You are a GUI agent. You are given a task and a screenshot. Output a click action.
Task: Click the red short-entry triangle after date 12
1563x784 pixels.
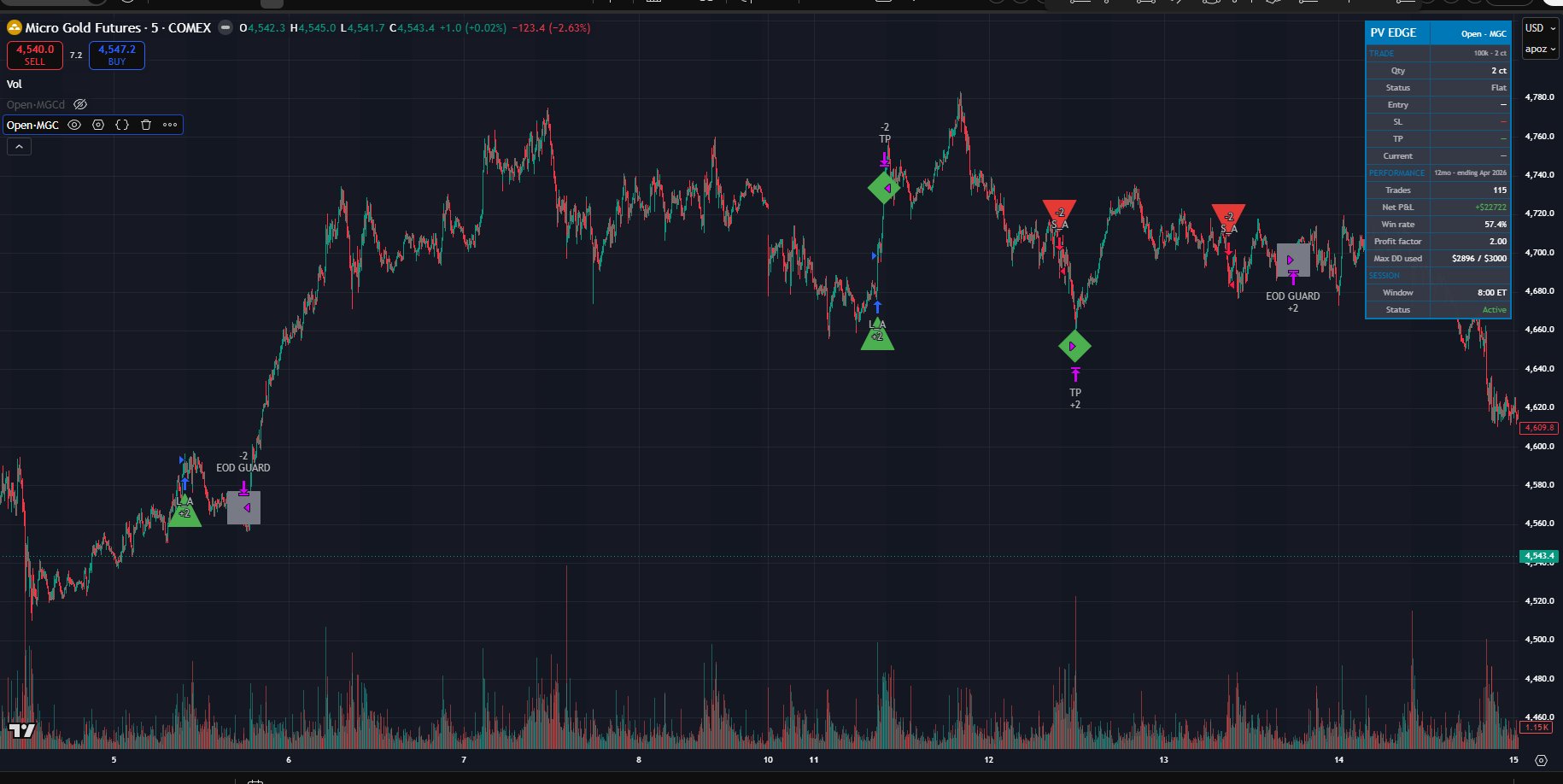(1059, 214)
